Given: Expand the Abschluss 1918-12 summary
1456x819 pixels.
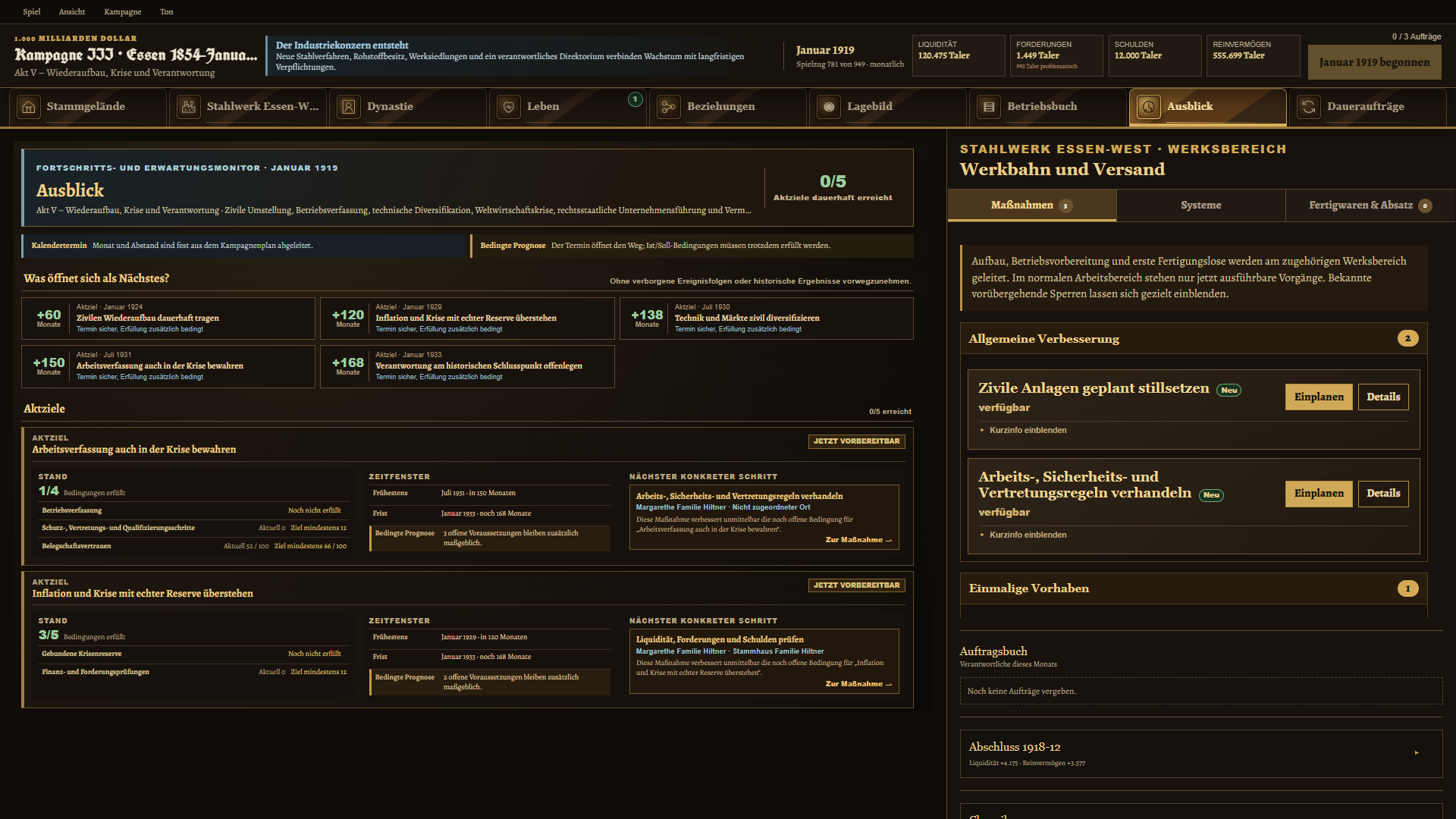Looking at the screenshot, I should tap(1201, 754).
